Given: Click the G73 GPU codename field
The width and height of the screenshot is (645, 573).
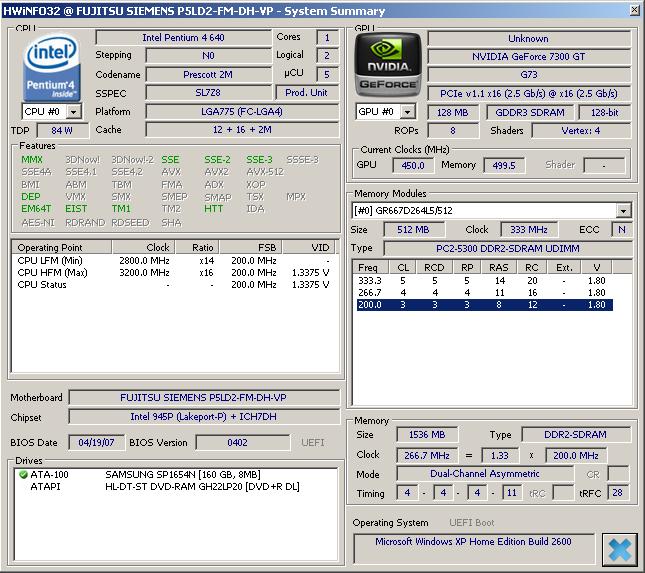Looking at the screenshot, I should click(529, 74).
